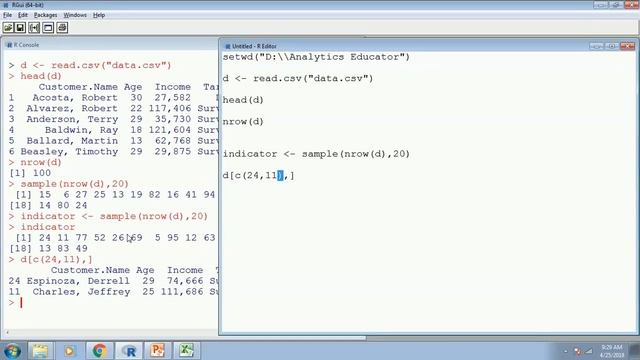Click the console output line [18] 13 83 49

point(48,249)
